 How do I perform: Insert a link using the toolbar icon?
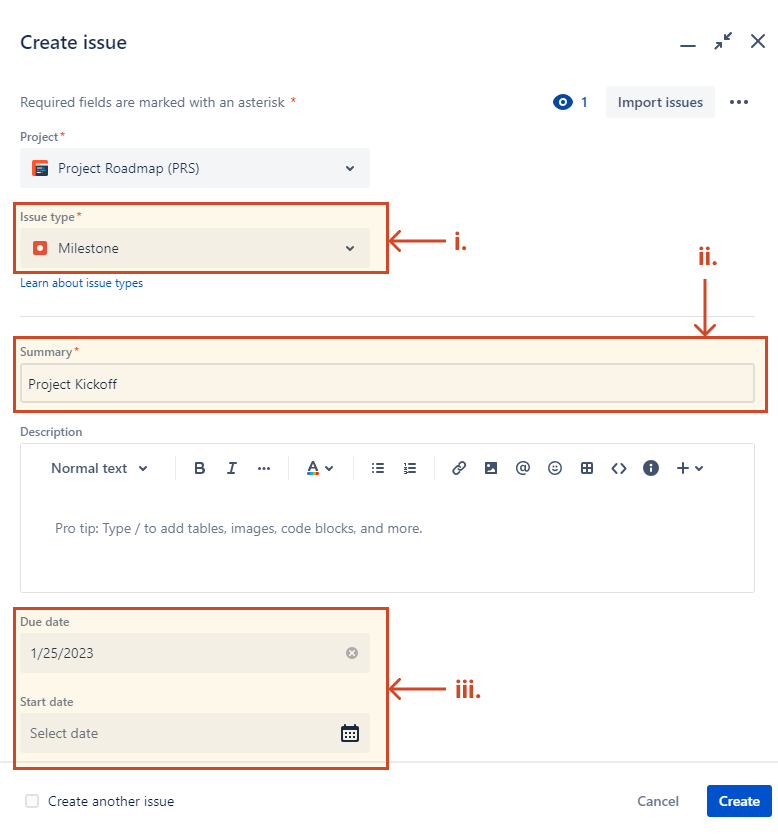459,468
